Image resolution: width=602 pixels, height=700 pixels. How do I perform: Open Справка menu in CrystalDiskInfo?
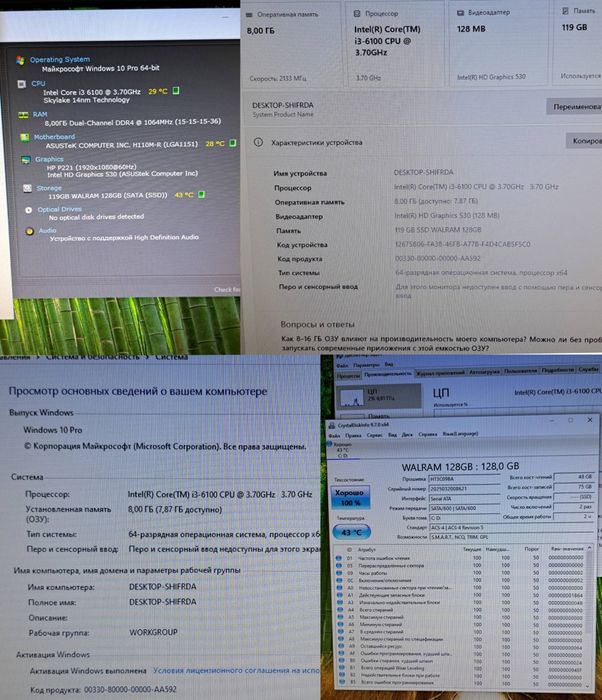(428, 434)
